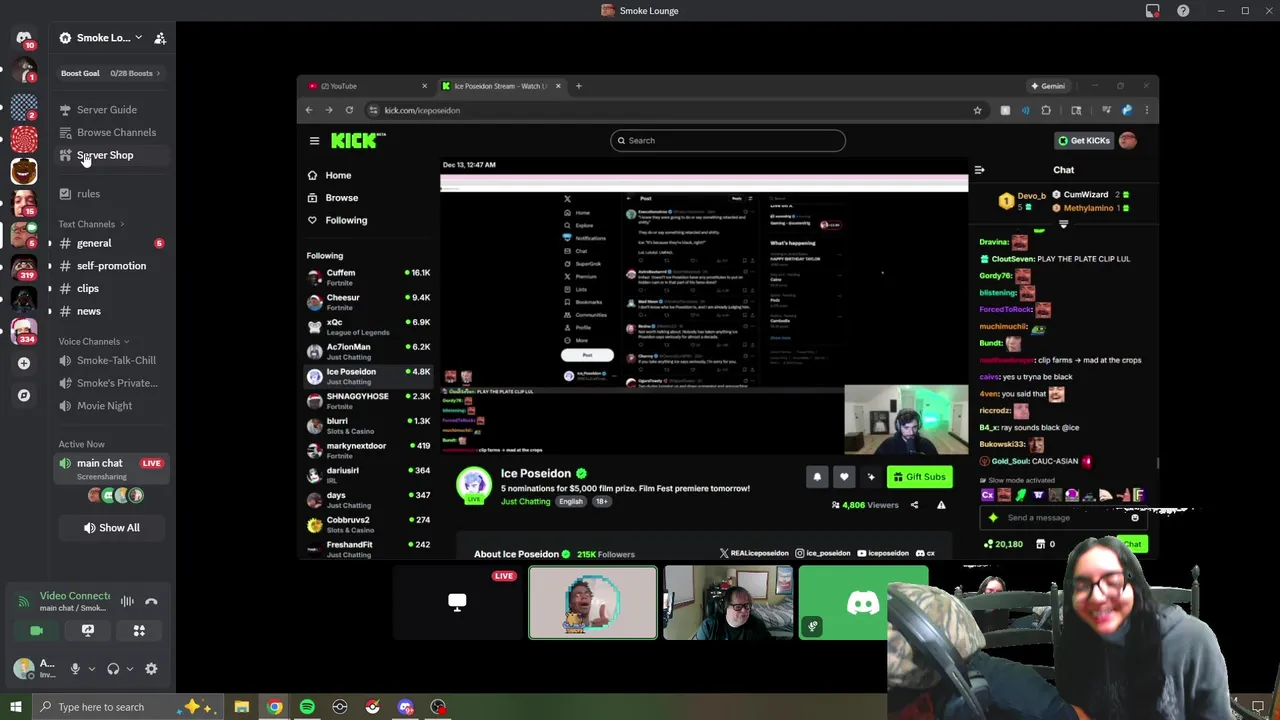The image size is (1280, 720).
Task: Expand the Active Now section
Action: [81, 444]
